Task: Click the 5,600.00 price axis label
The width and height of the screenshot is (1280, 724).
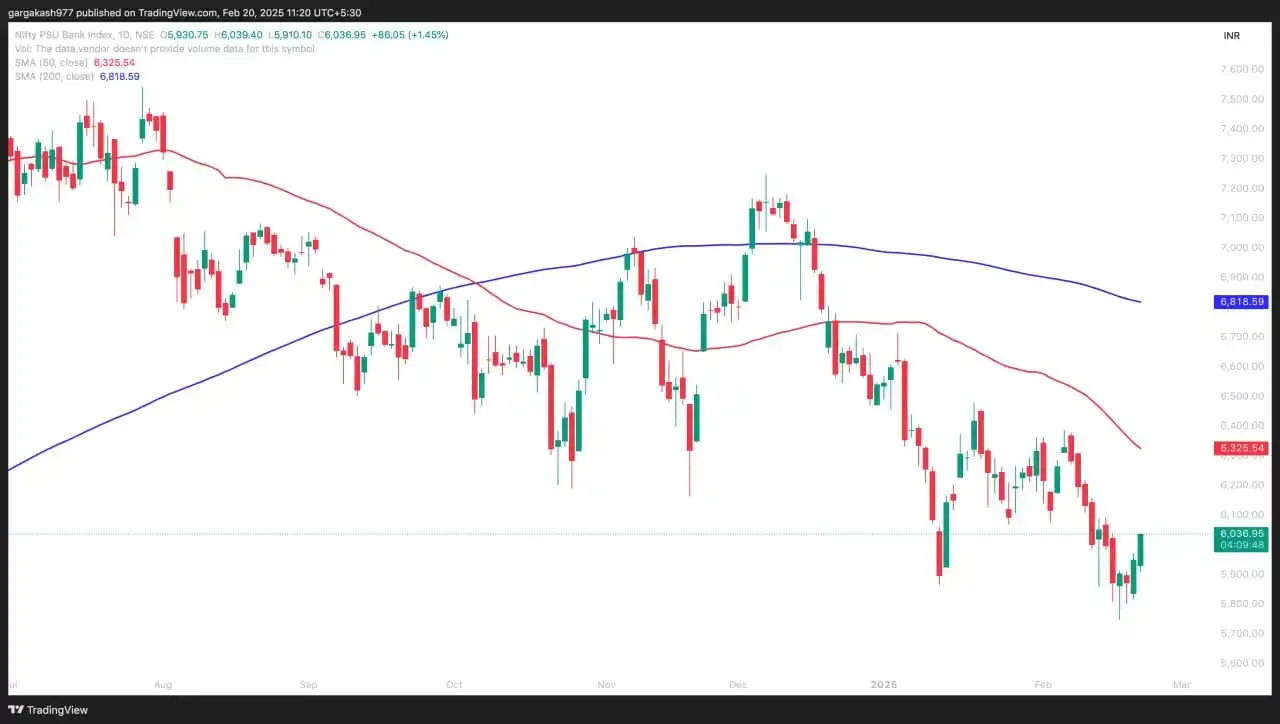Action: 1242,663
